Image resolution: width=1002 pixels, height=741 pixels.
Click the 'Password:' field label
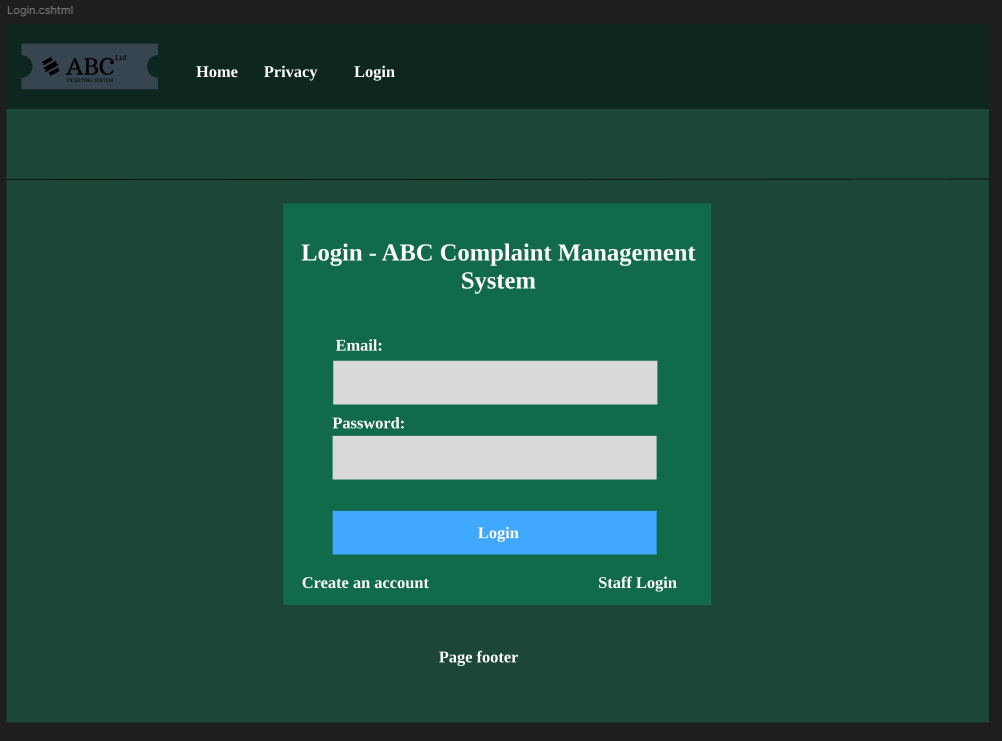click(x=369, y=423)
